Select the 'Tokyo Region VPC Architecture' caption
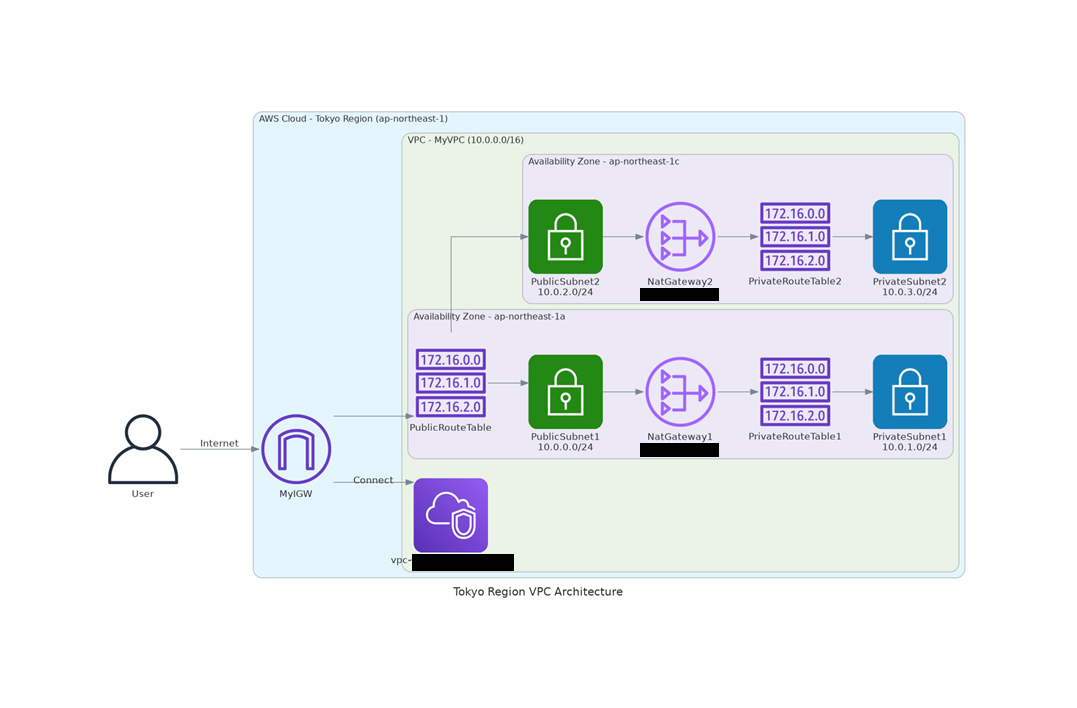This screenshot has width=1077, height=708. tap(538, 592)
